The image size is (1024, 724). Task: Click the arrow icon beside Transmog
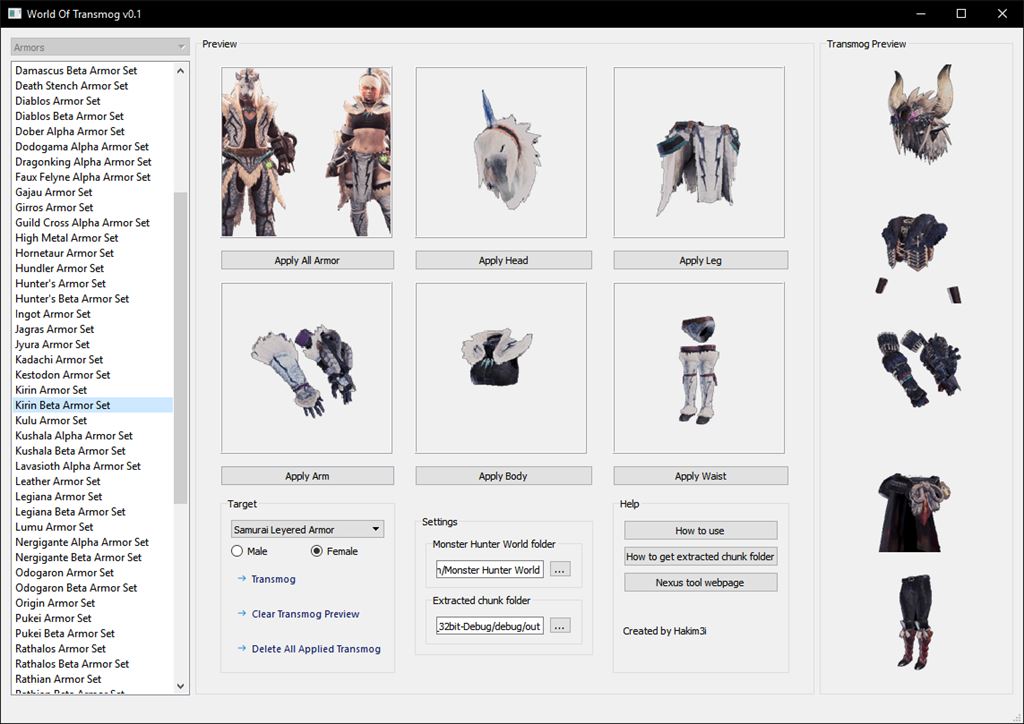(242, 578)
